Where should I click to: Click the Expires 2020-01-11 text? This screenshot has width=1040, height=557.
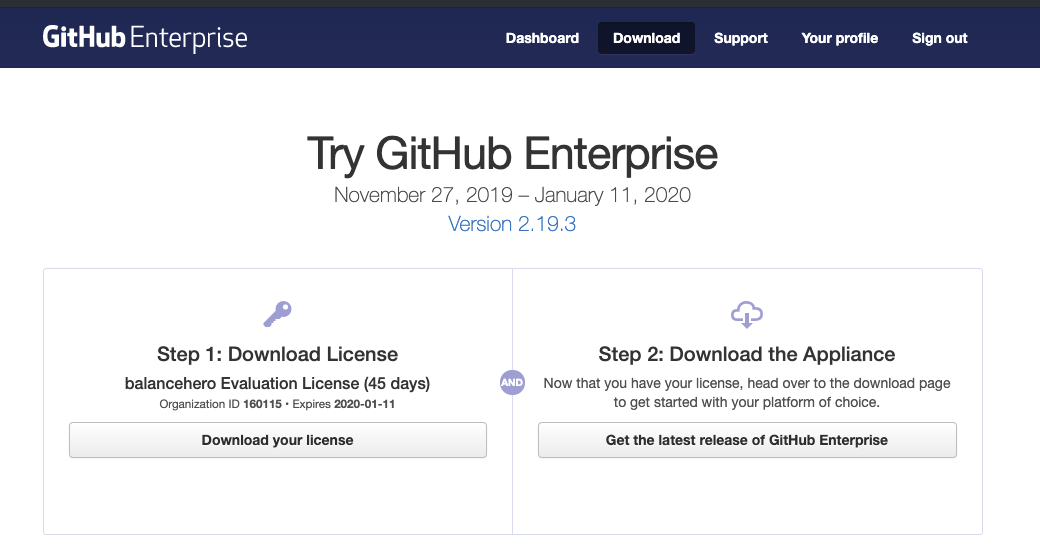[344, 404]
